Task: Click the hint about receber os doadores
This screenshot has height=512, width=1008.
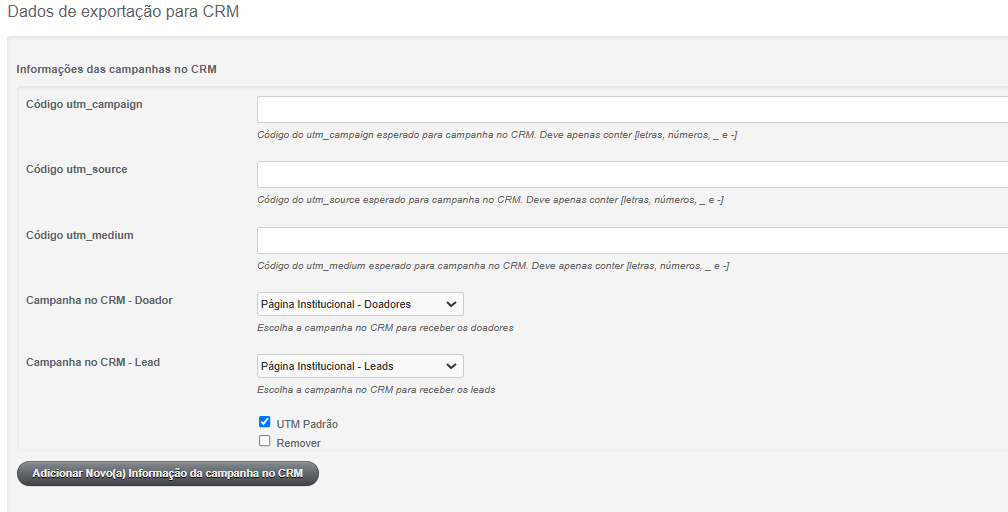Action: pyautogui.click(x=385, y=328)
